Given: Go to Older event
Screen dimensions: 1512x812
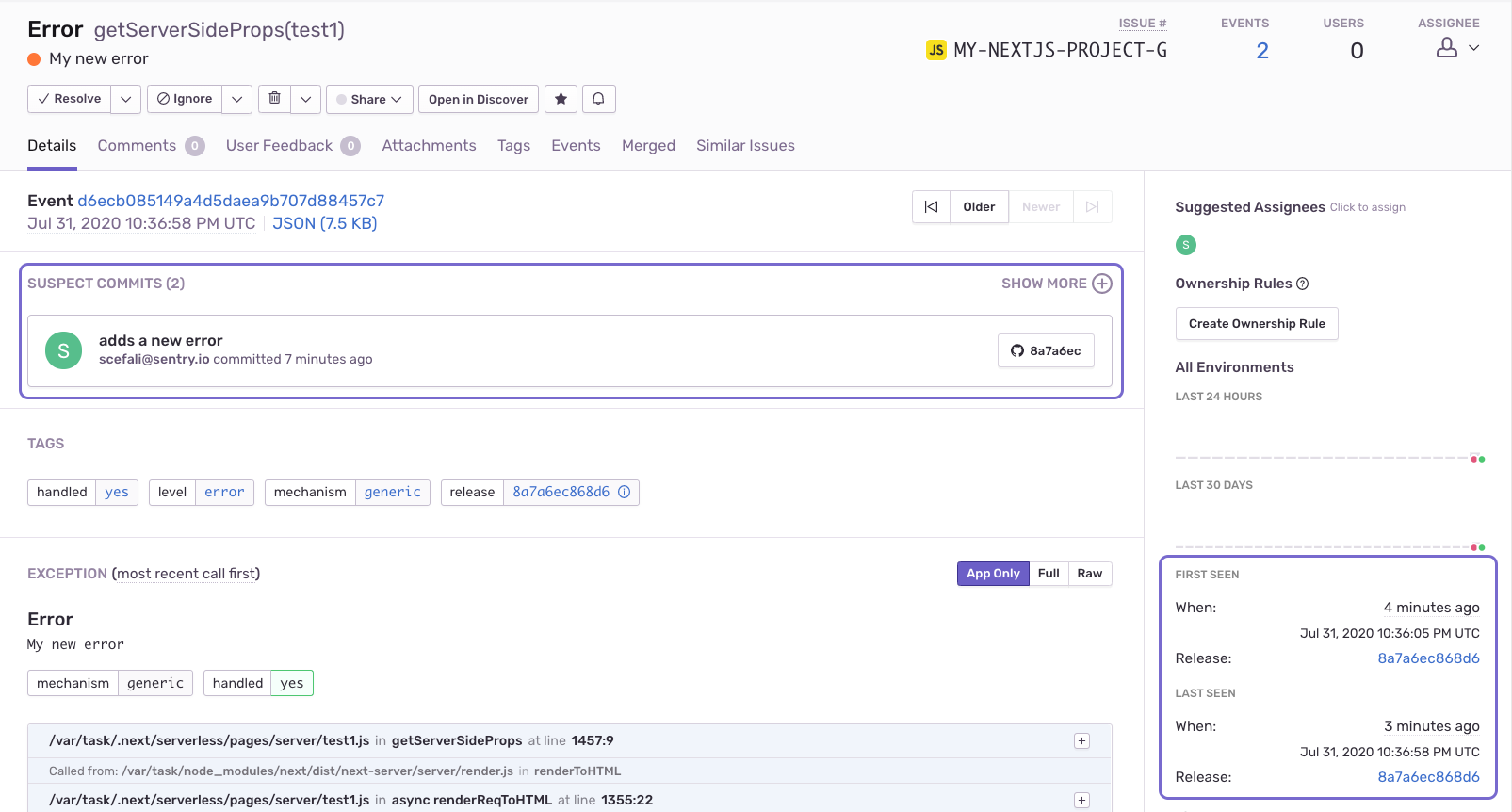Looking at the screenshot, I should click(979, 207).
